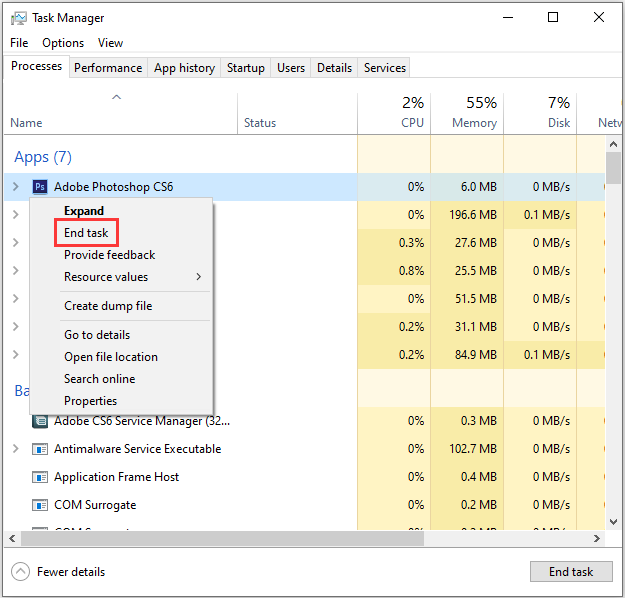
Task: Select the COM Surrogate process name
Action: point(95,505)
